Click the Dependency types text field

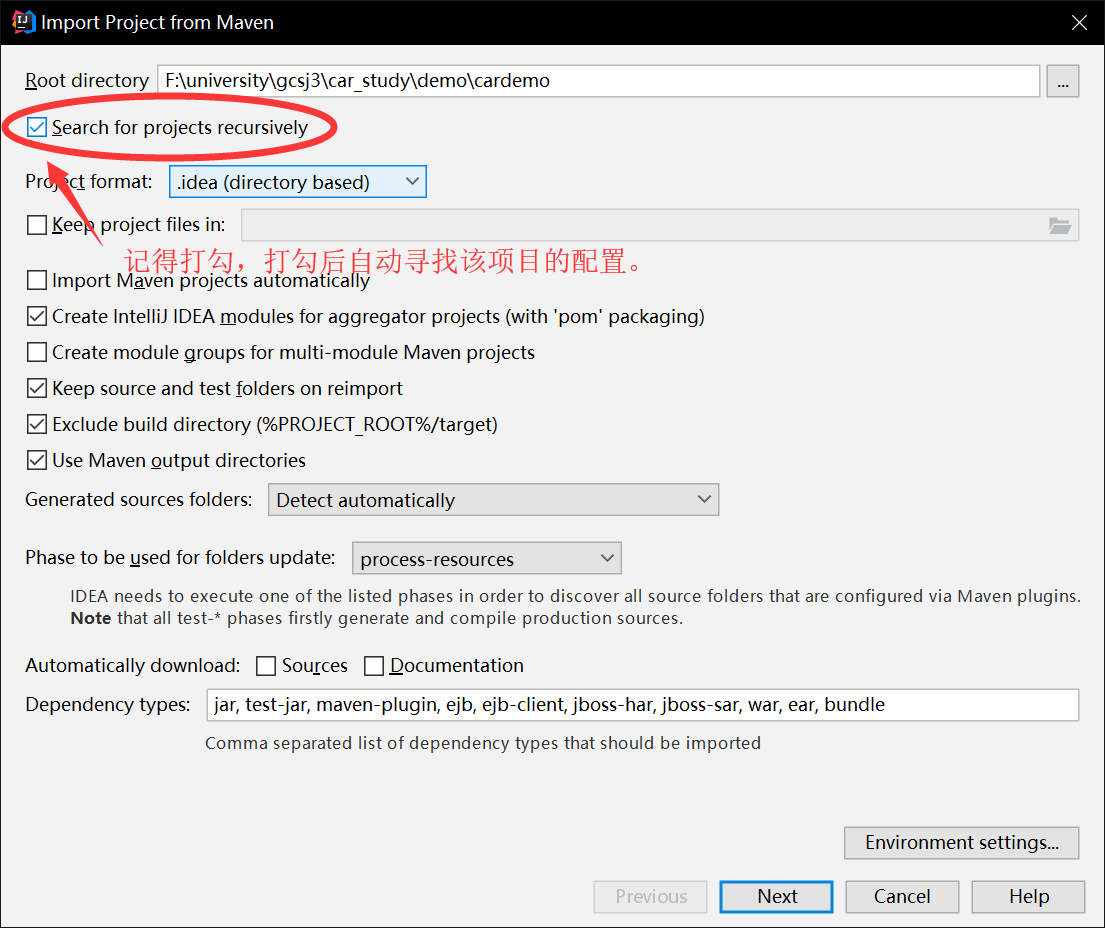coord(642,705)
